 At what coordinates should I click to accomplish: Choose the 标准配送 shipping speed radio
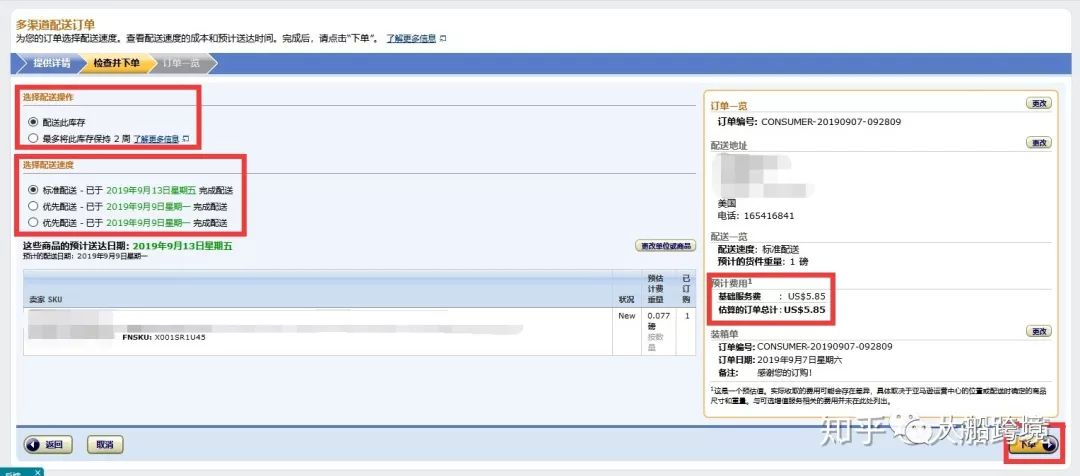pyautogui.click(x=32, y=189)
